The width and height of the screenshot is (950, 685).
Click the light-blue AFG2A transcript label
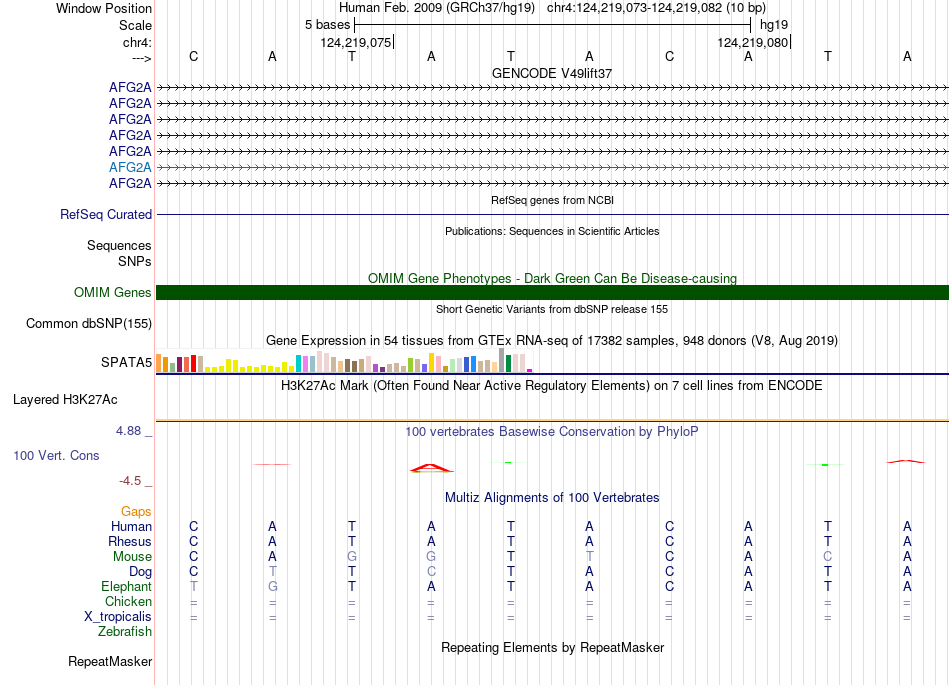click(130, 167)
